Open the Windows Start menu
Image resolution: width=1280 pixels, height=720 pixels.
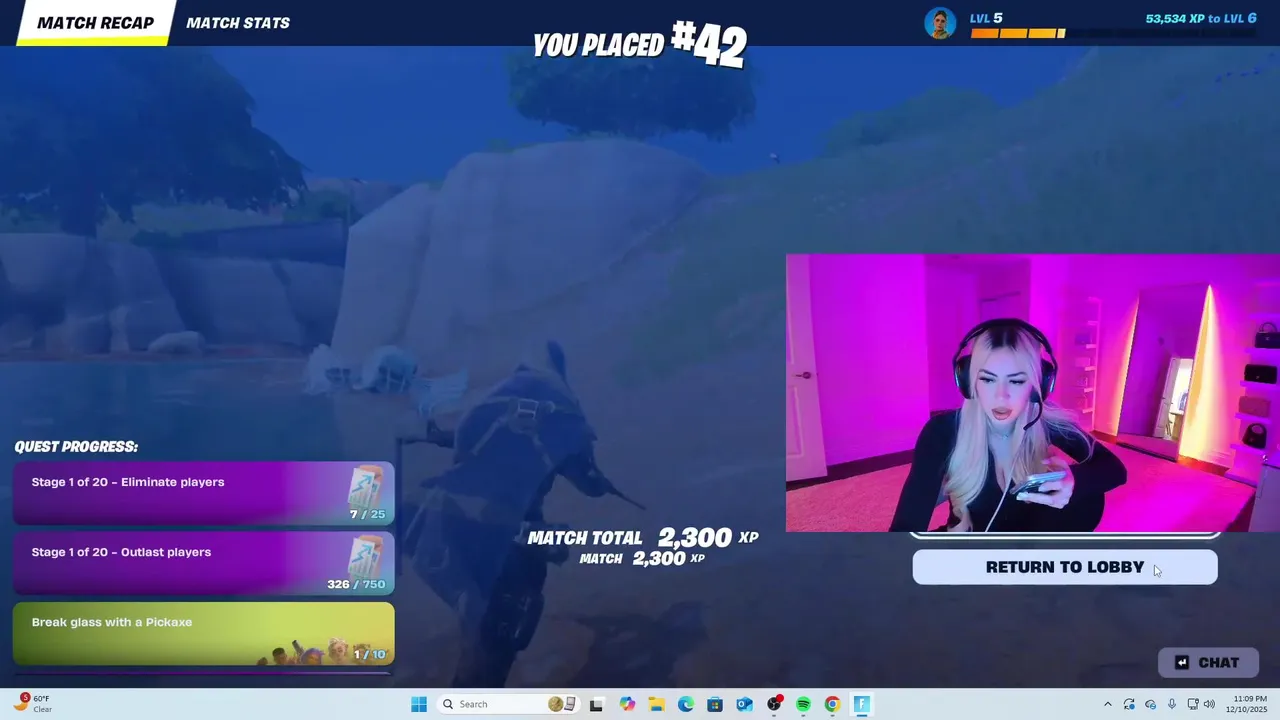419,704
